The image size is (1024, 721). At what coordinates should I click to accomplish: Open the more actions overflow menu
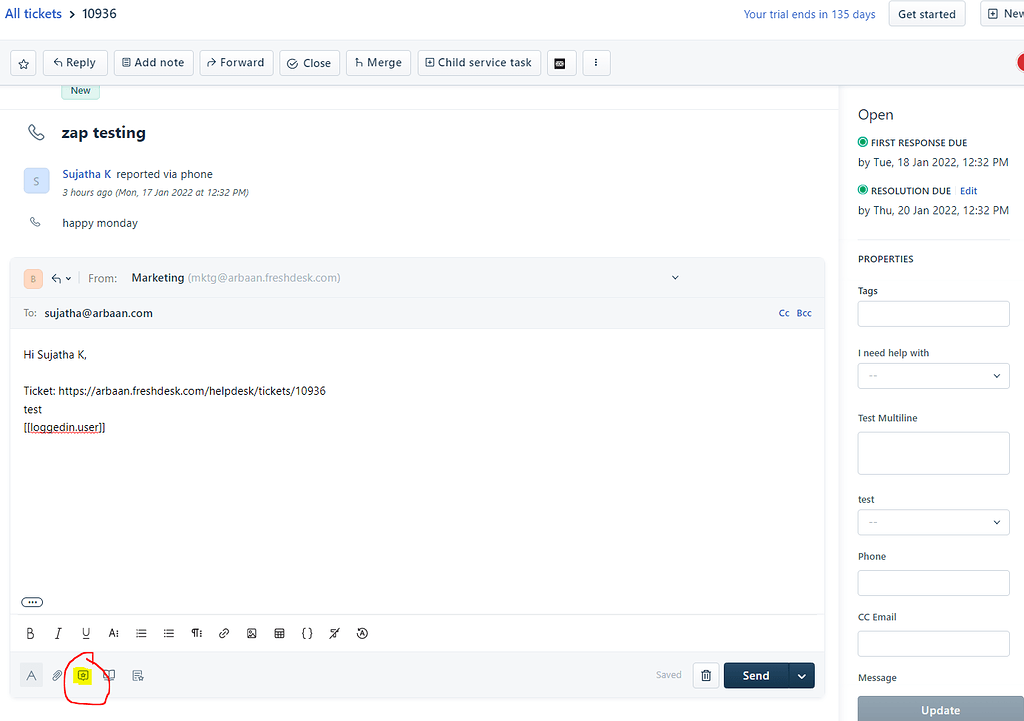pos(596,62)
